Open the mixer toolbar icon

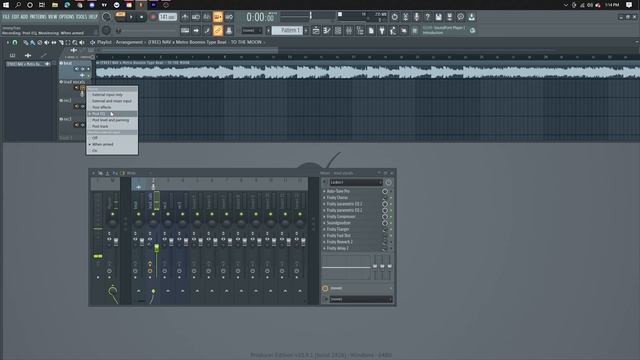click(349, 31)
